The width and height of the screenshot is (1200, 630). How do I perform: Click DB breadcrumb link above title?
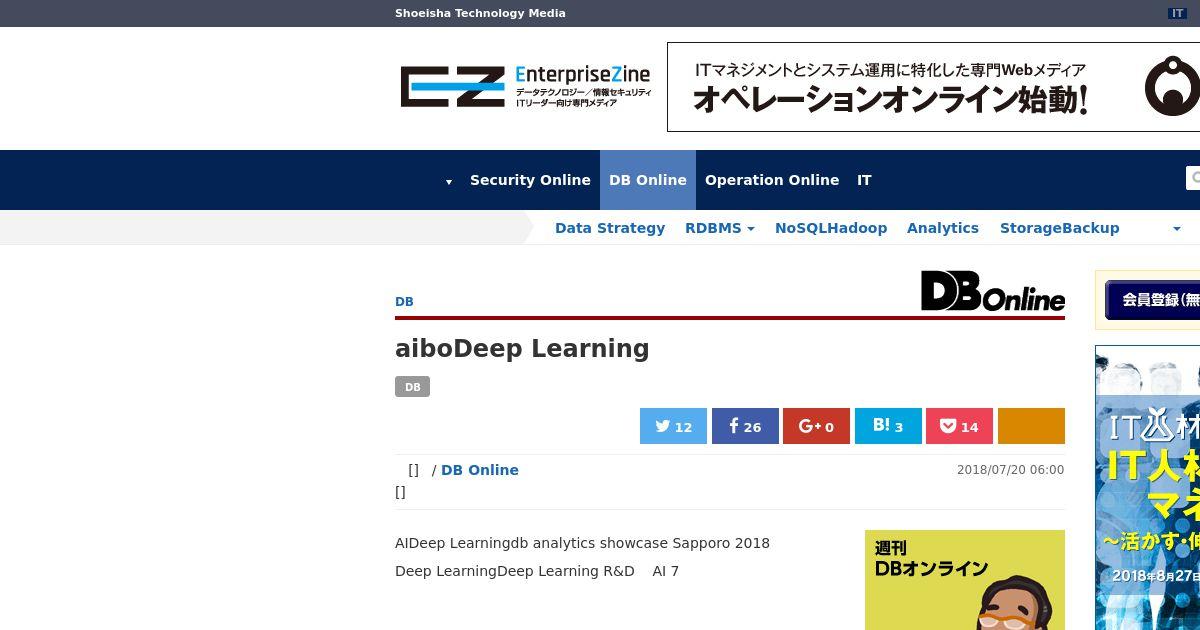coord(404,302)
